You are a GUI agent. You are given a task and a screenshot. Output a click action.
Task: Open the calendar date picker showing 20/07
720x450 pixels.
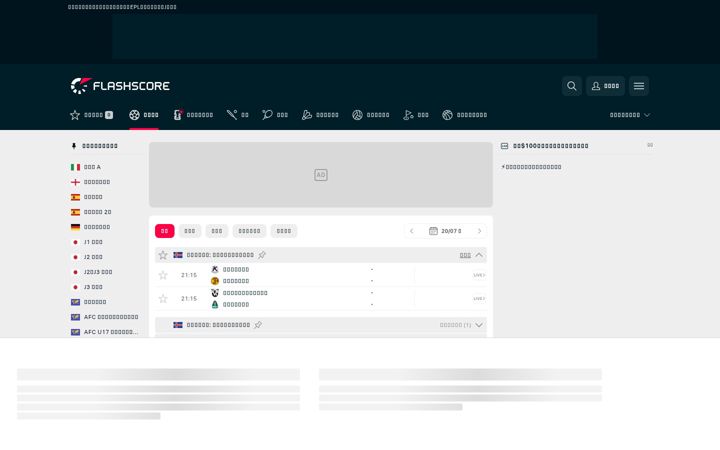coord(445,231)
